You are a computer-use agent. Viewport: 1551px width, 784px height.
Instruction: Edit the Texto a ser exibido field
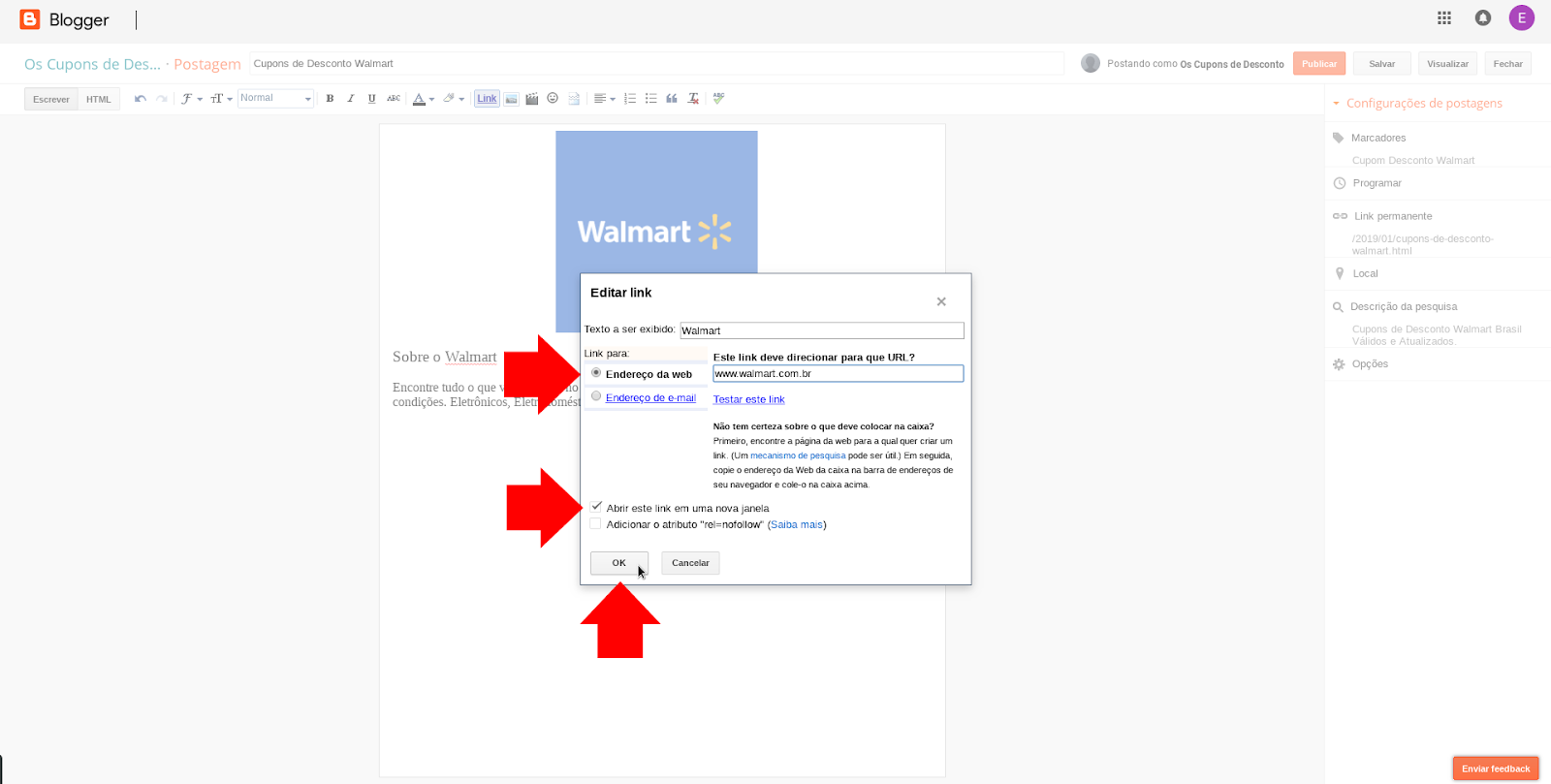coord(822,330)
